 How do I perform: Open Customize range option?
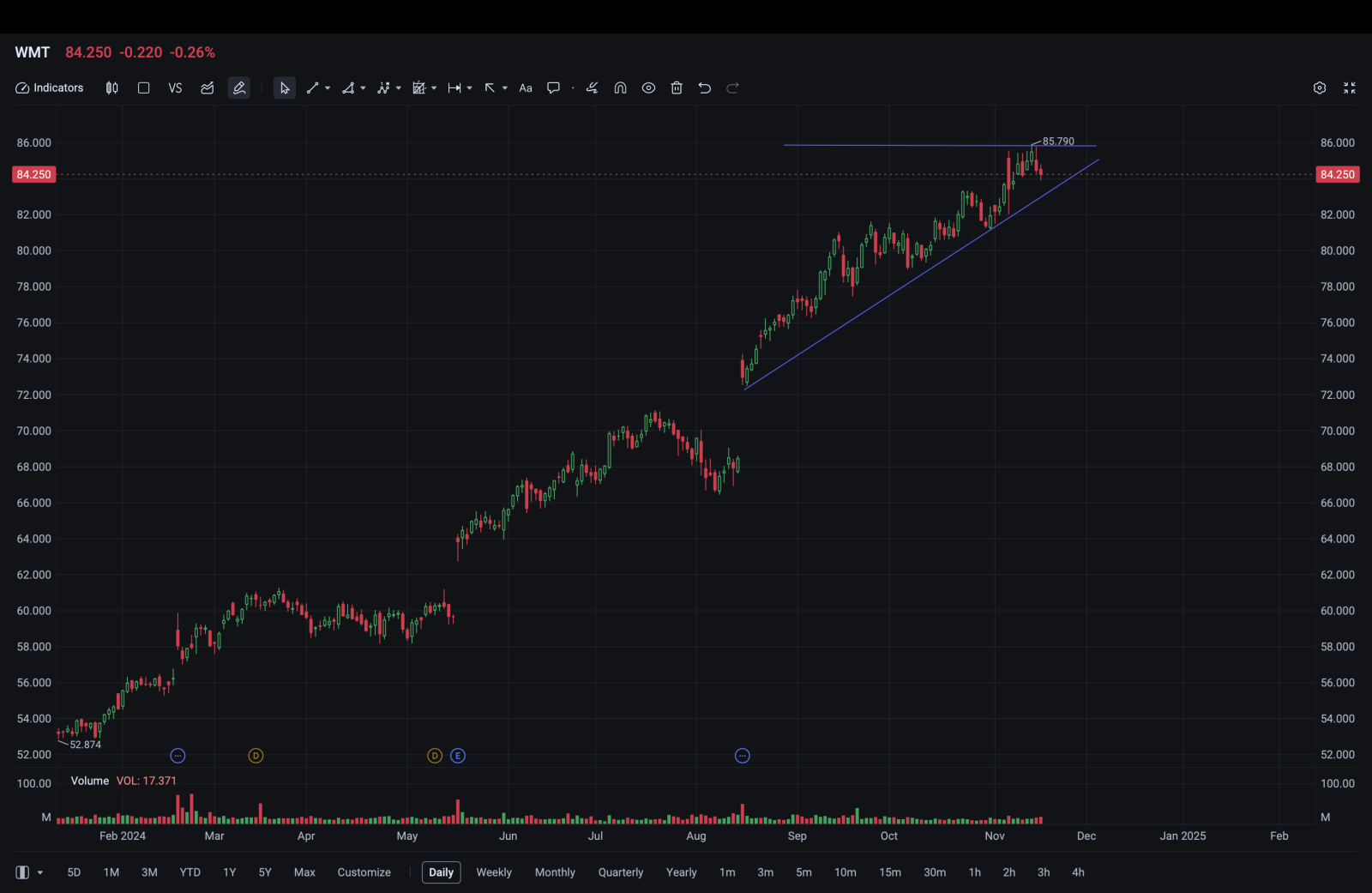click(x=364, y=872)
